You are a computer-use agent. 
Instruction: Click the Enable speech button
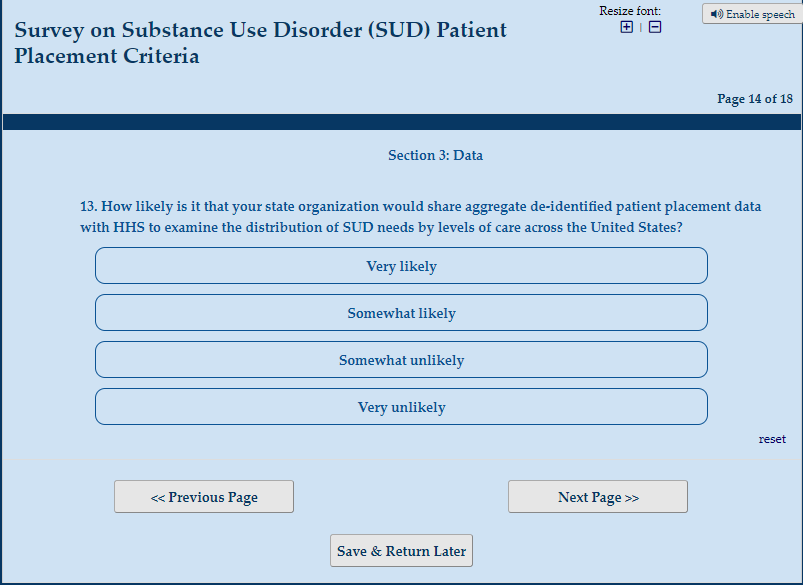click(752, 14)
